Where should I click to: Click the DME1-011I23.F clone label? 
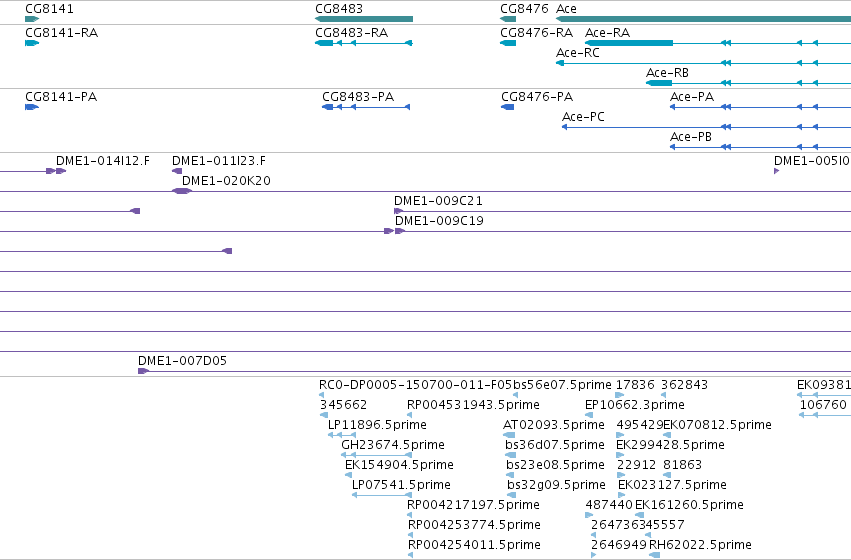tap(219, 161)
